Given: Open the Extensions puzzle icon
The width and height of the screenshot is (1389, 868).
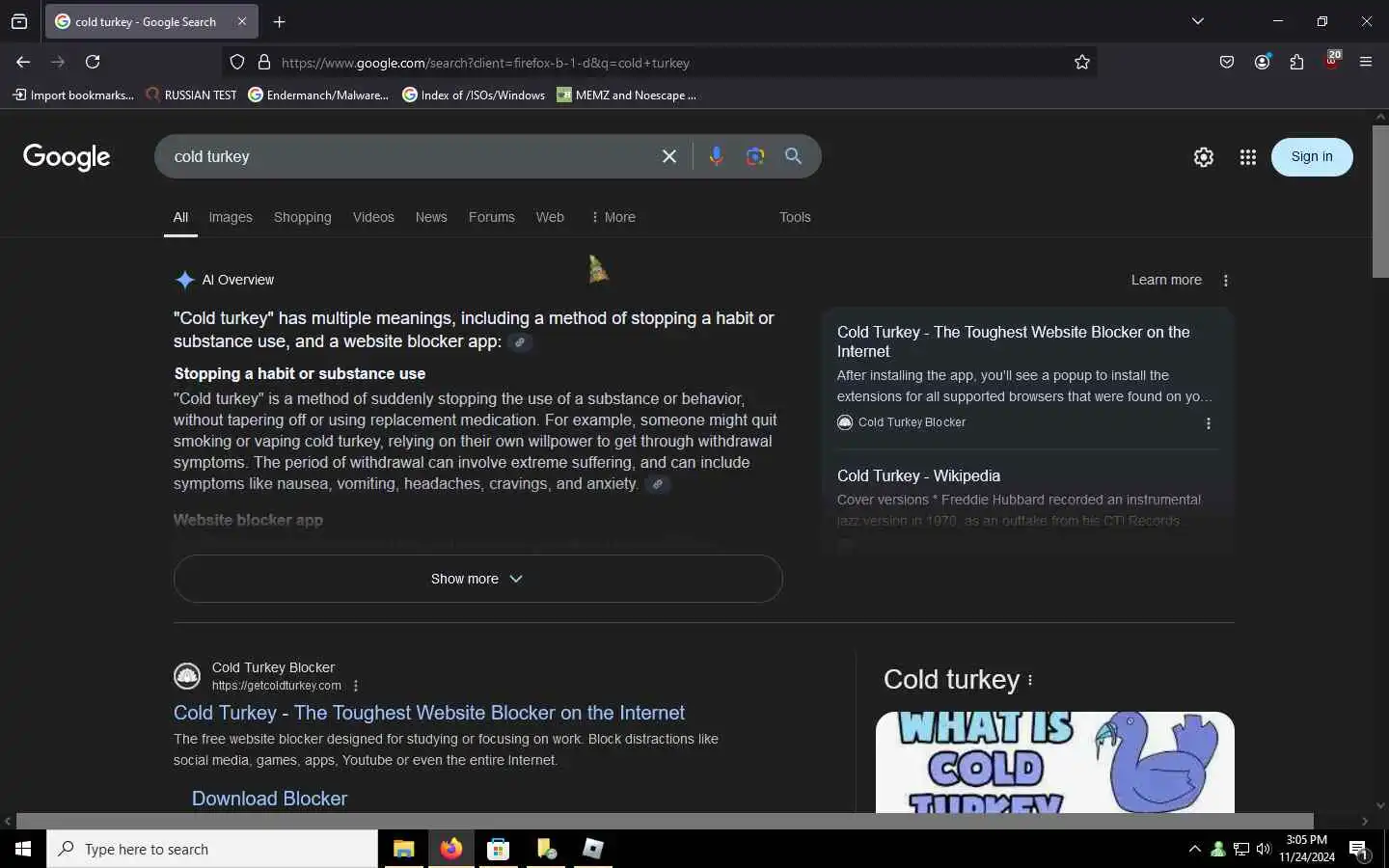Looking at the screenshot, I should click(1296, 62).
